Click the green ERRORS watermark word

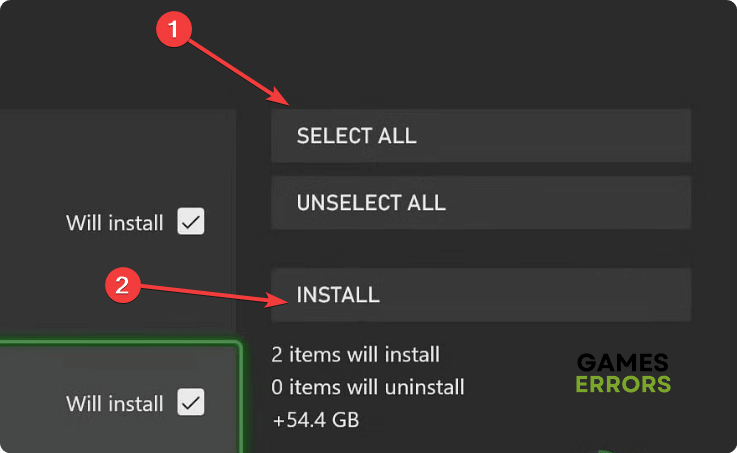[x=625, y=384]
